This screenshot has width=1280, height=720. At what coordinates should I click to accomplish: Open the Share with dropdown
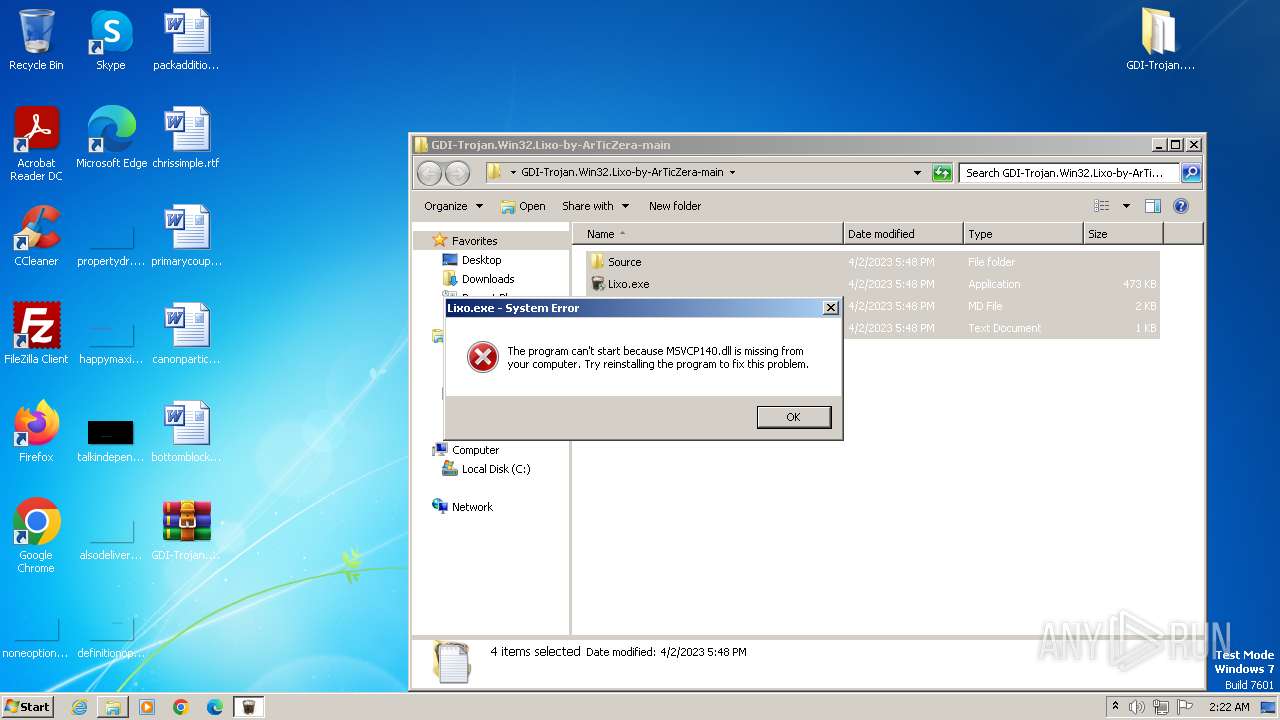pos(595,206)
